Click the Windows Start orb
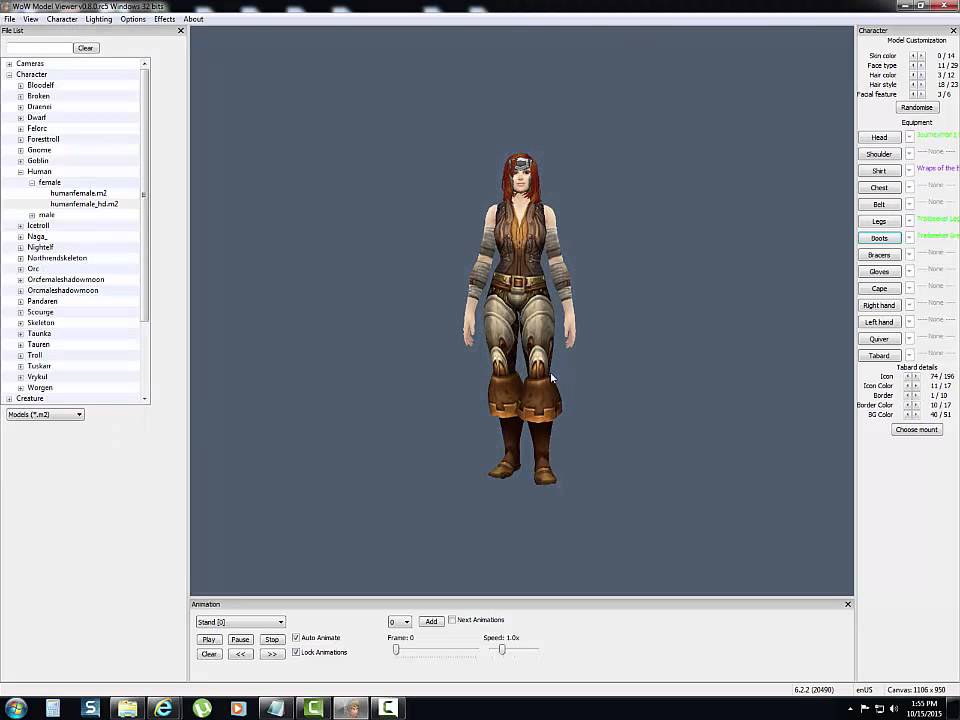 [x=16, y=708]
